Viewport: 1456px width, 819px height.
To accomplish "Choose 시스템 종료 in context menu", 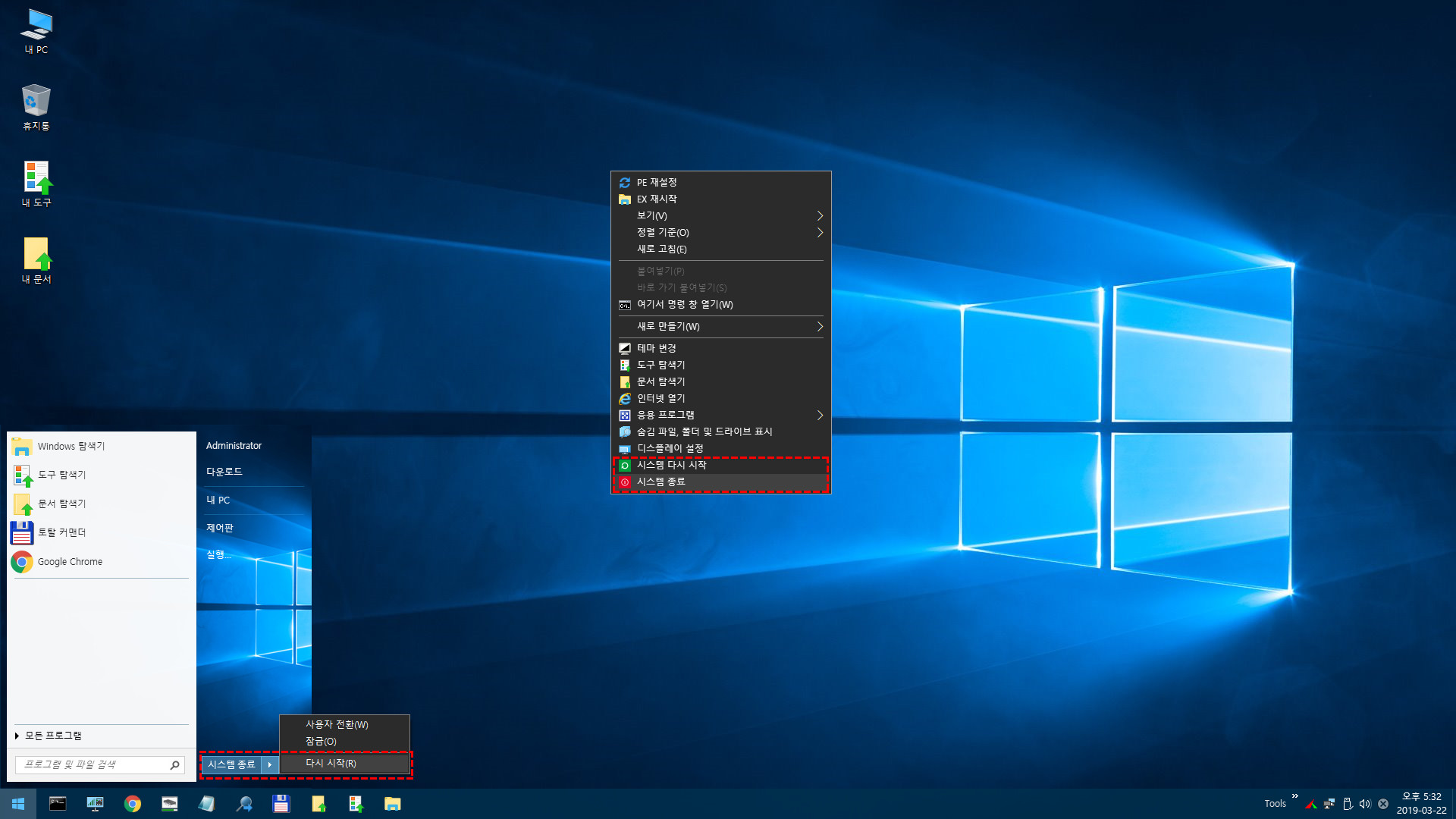I will click(720, 482).
